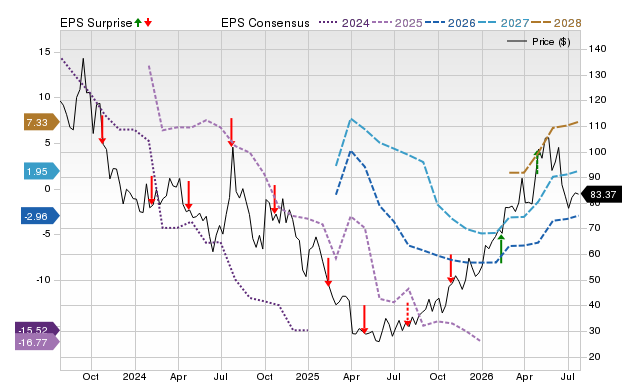
Task: Click the dark purple -15.52 value tag
Action: pos(38,329)
